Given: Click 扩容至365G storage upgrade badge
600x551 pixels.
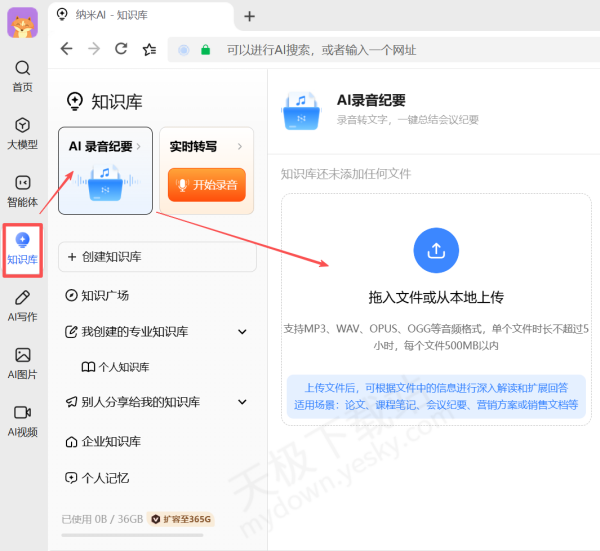Looking at the screenshot, I should (x=181, y=519).
